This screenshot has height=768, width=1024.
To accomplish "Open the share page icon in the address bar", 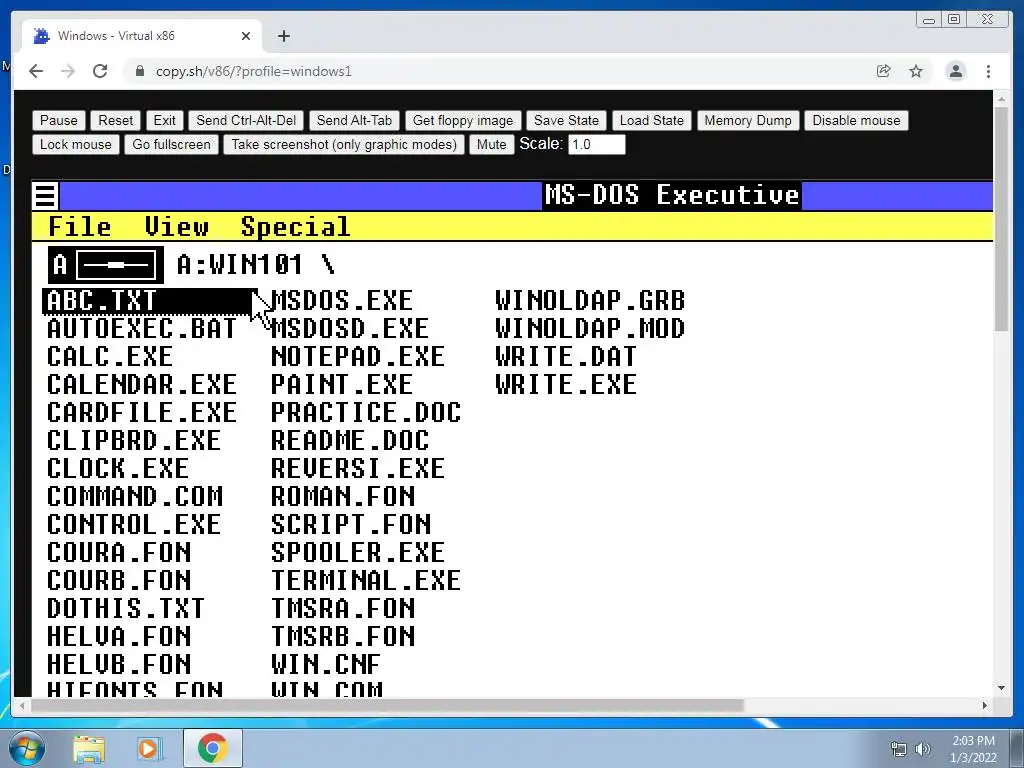I will 884,71.
